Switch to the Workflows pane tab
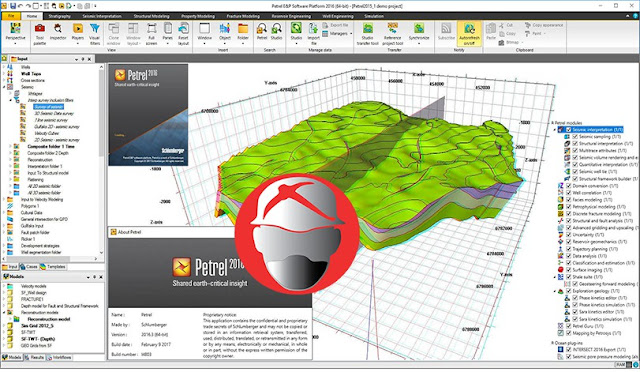The height and width of the screenshot is (372, 640). click(x=60, y=357)
